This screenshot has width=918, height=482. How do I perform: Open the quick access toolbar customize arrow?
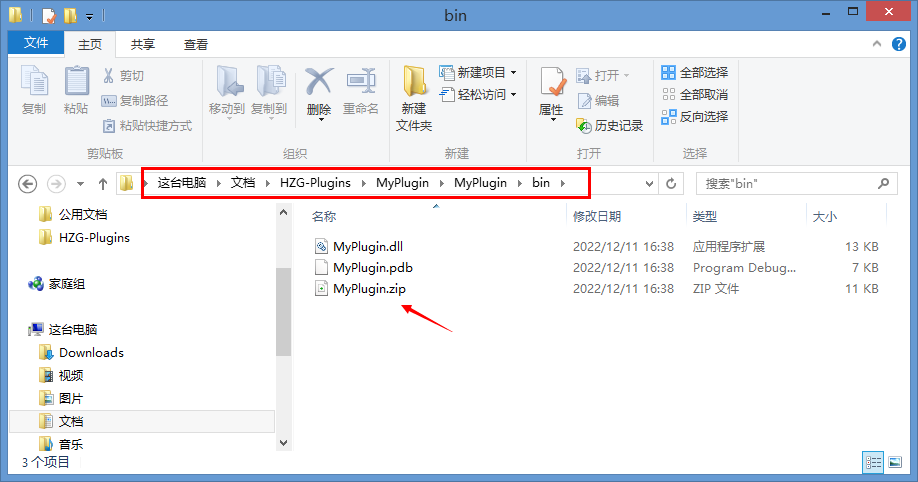coord(90,16)
